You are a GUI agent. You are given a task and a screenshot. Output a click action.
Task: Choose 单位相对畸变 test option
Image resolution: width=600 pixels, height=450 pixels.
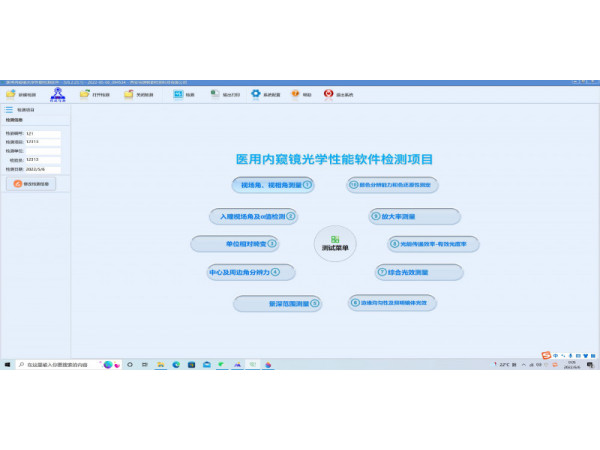pos(234,243)
